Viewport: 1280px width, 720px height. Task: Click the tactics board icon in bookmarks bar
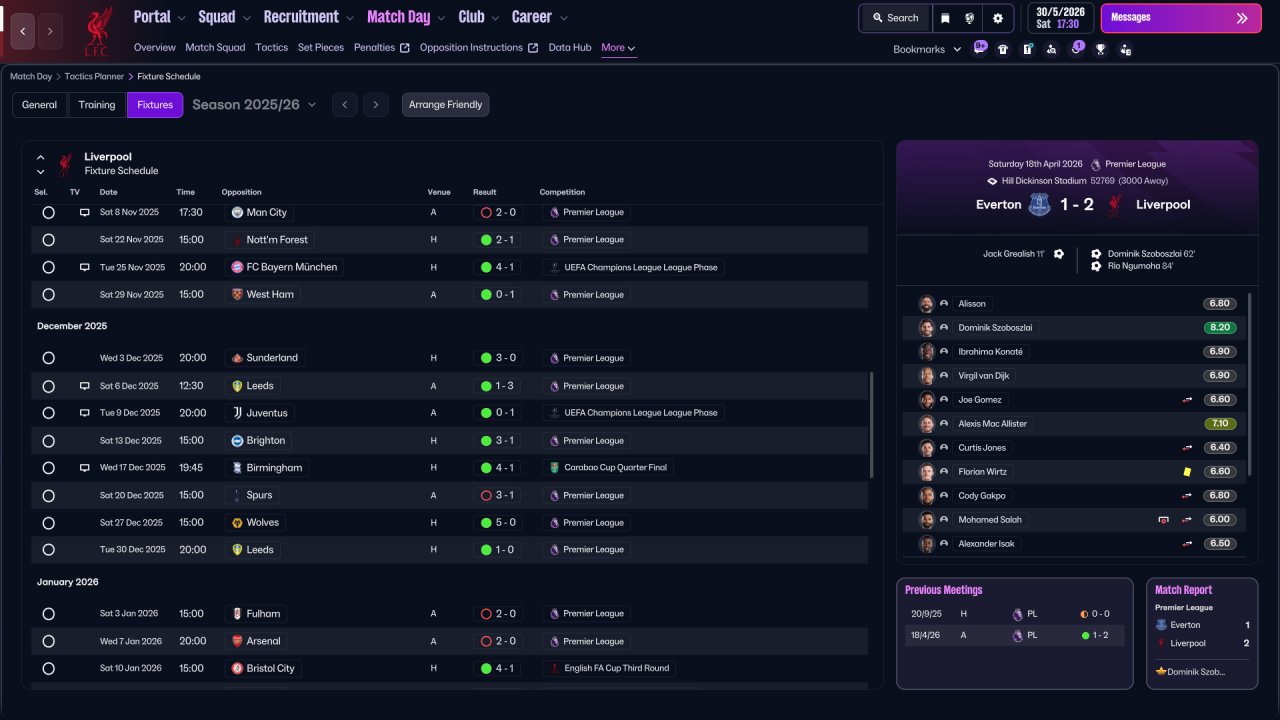pyautogui.click(x=1028, y=49)
